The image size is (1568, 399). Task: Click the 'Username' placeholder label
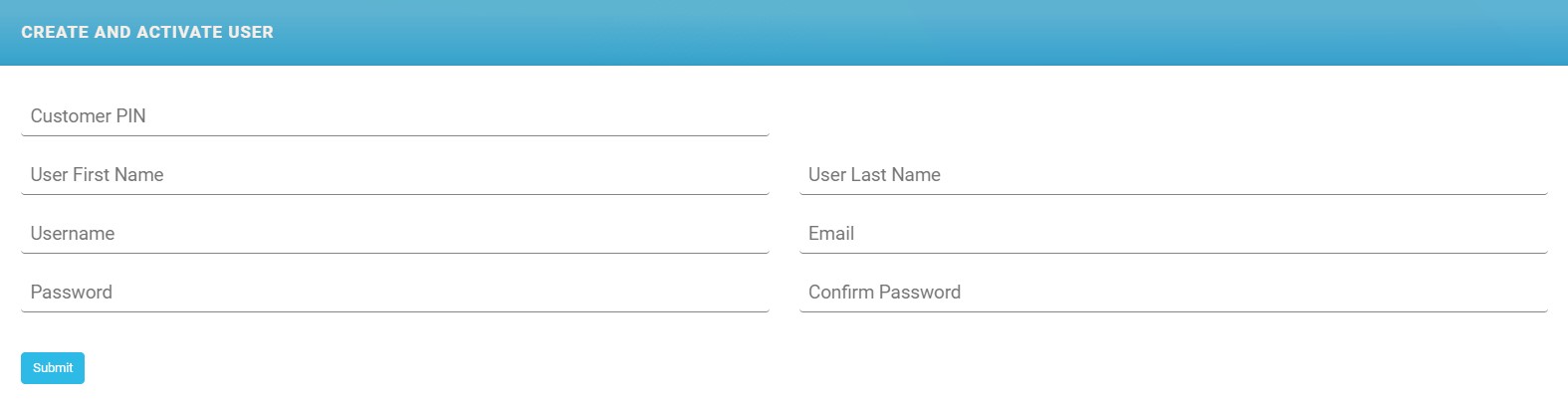[x=73, y=234]
